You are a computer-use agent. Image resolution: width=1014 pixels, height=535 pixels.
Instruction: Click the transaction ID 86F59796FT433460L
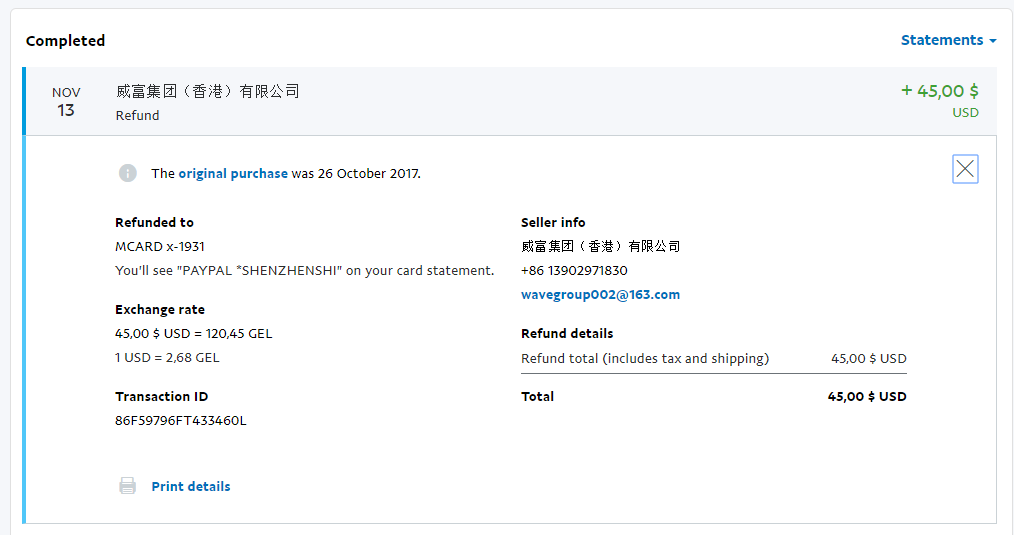tap(181, 421)
